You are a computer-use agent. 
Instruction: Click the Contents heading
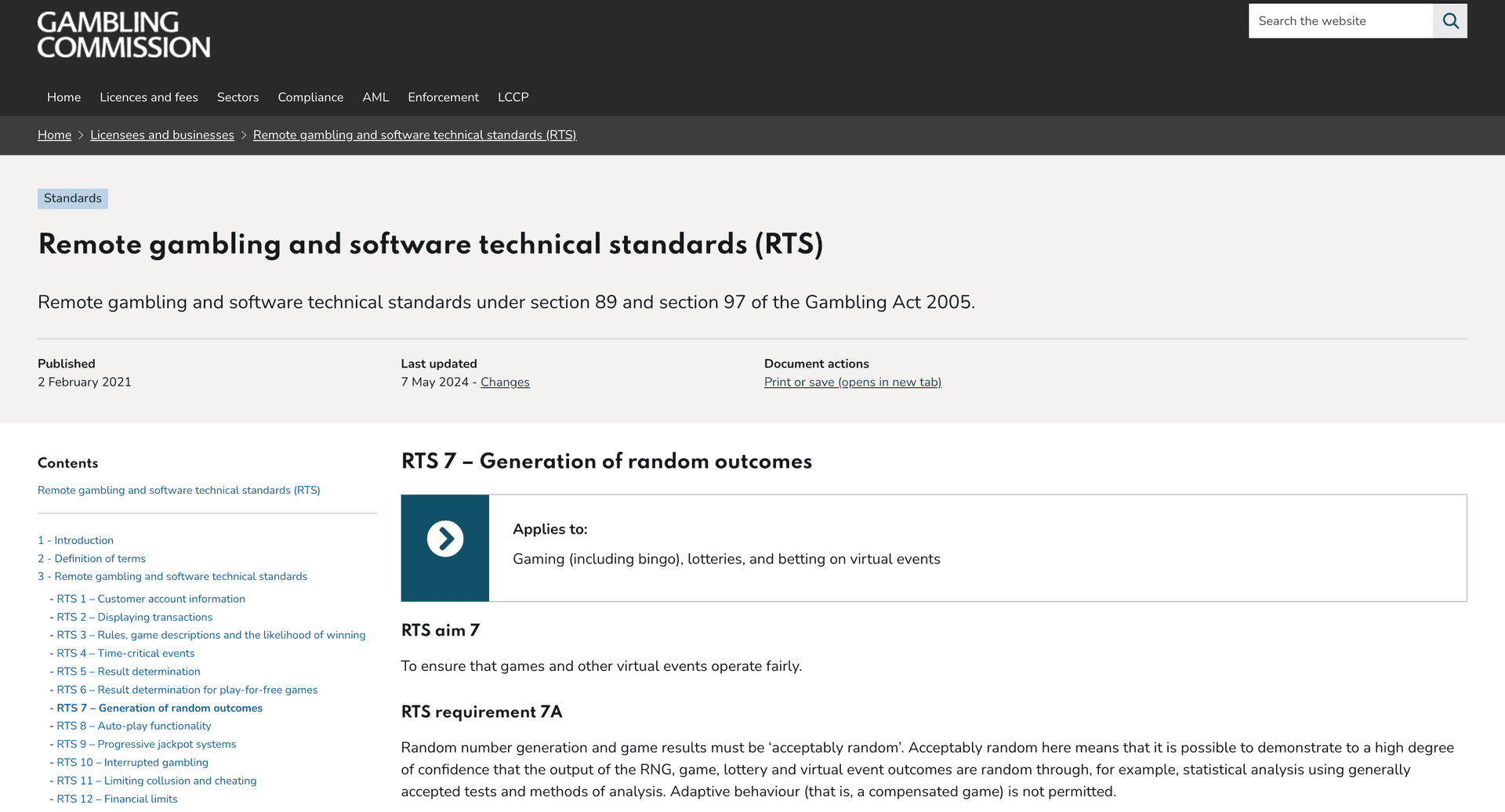[68, 463]
